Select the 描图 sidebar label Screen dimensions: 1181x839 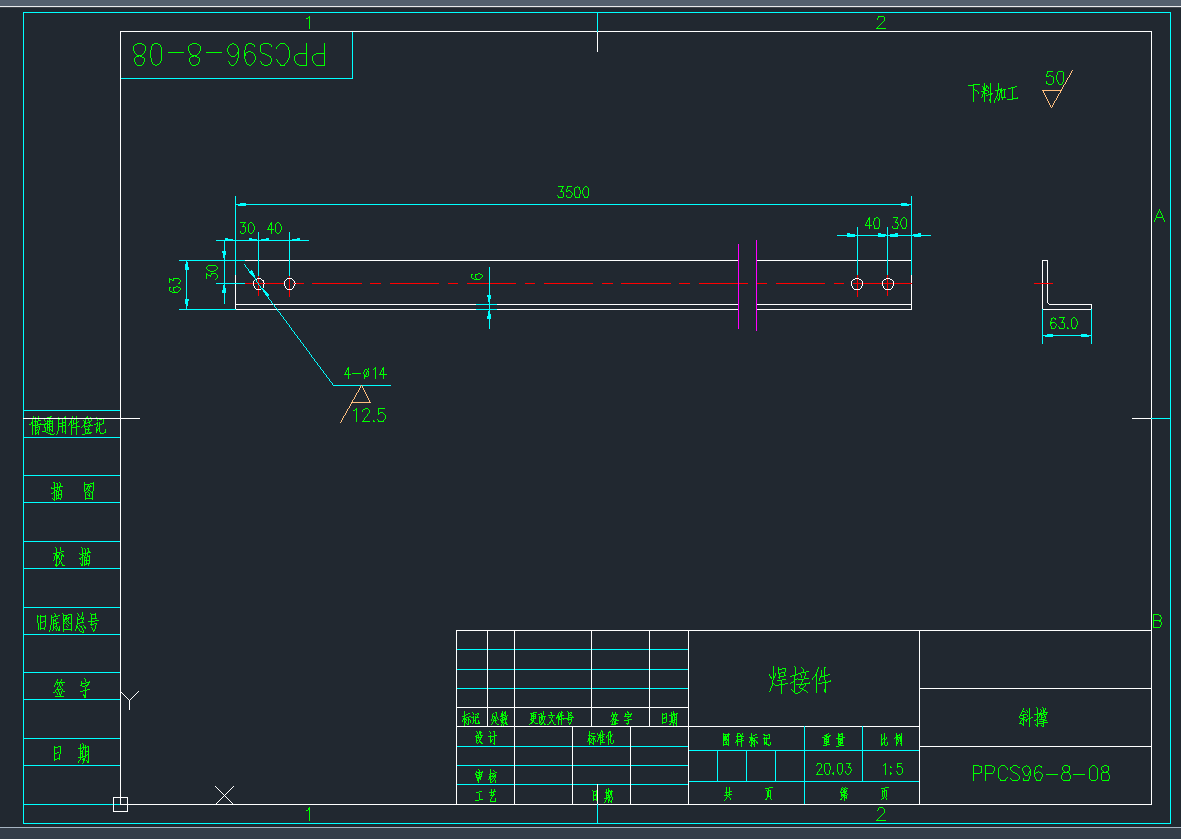72,491
